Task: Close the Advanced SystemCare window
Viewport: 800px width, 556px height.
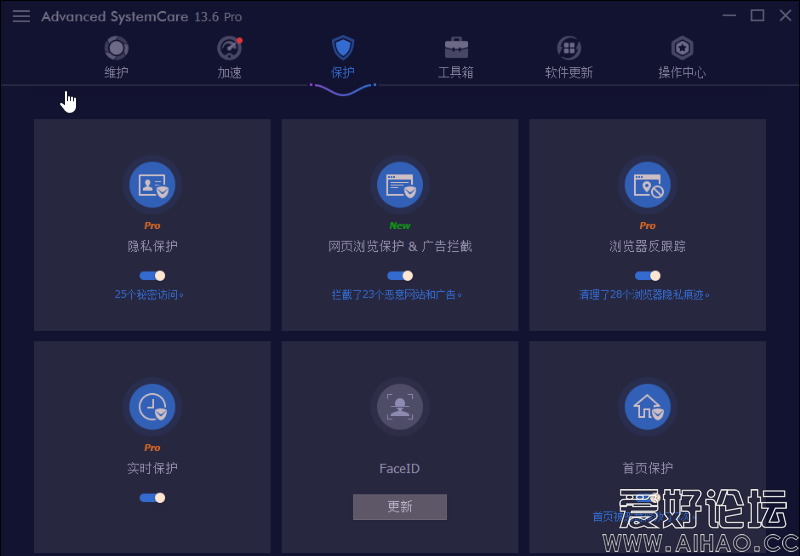Action: 786,15
